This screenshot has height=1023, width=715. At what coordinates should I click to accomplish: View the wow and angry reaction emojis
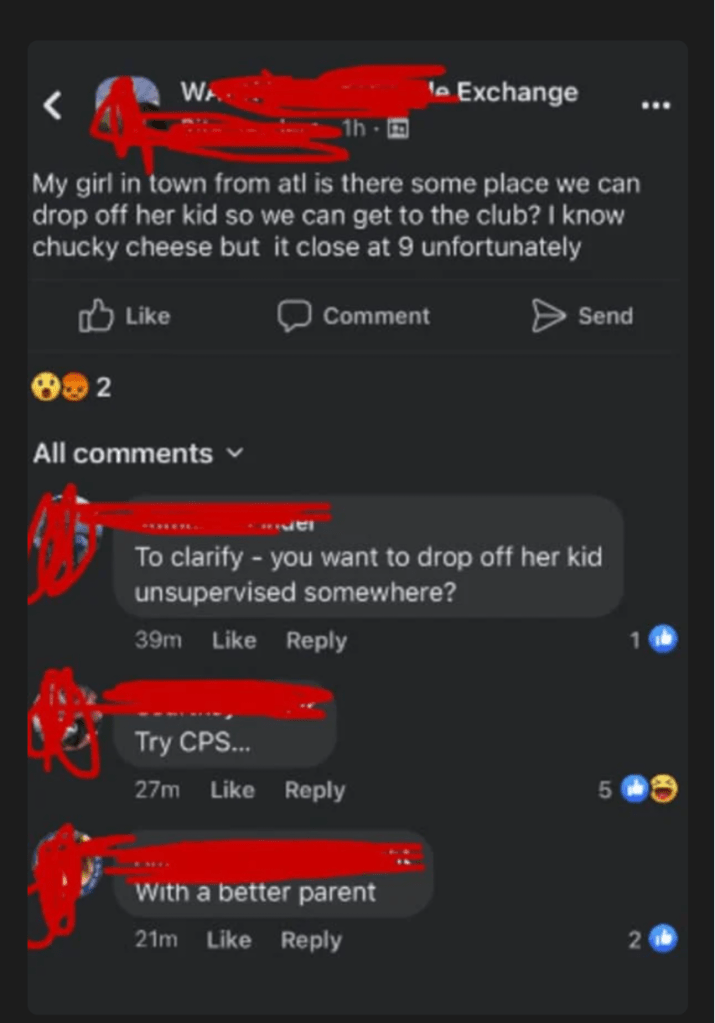(60, 387)
